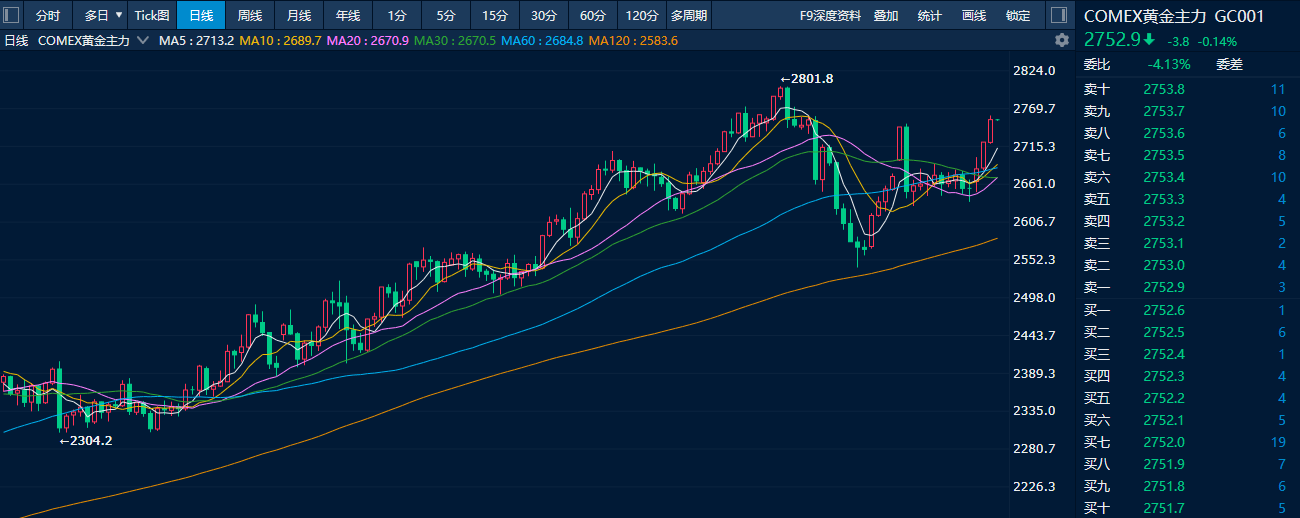
Task: Activate the 画线 drawing tool
Action: pyautogui.click(x=973, y=15)
